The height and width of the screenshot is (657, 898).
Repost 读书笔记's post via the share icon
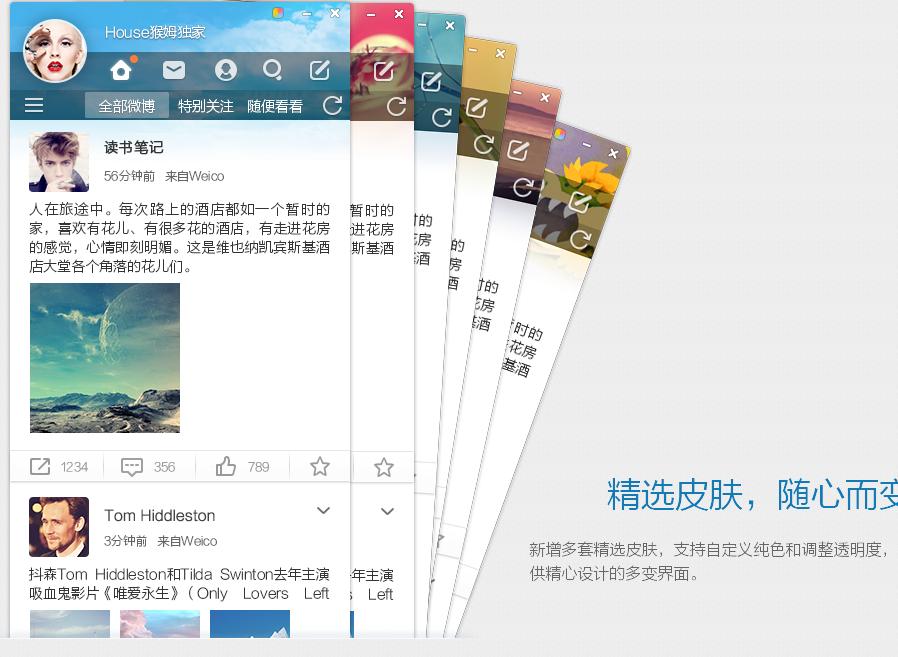40,466
